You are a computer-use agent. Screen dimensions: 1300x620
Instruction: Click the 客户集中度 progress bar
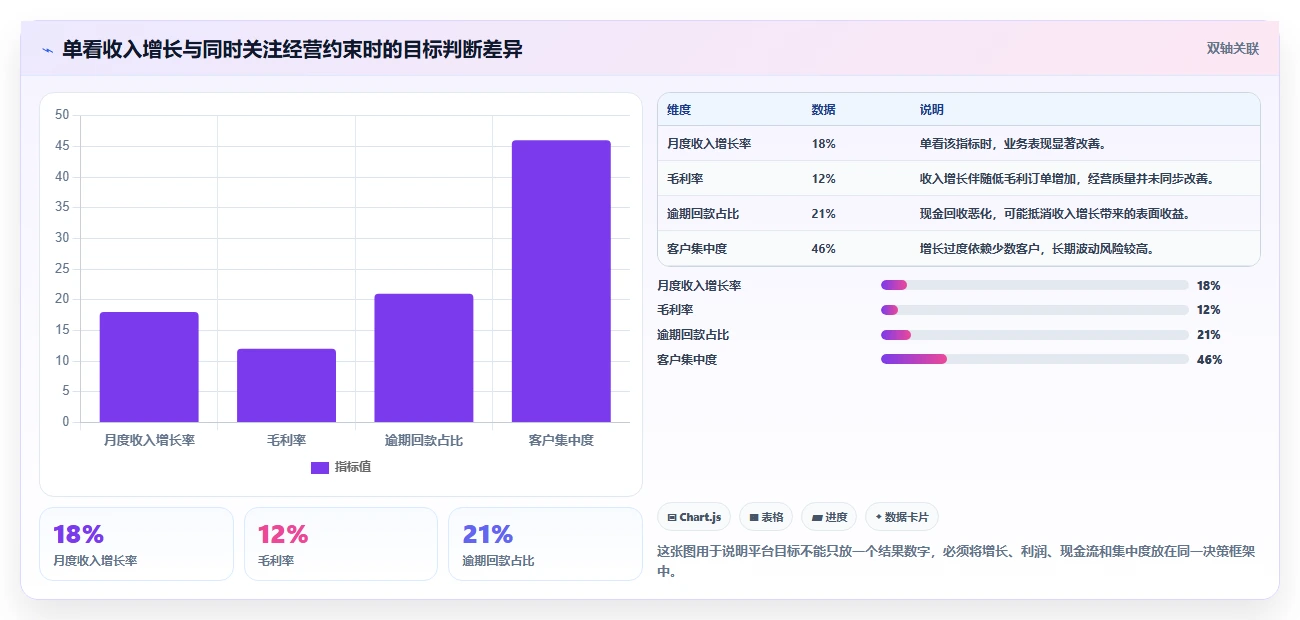click(x=1034, y=359)
